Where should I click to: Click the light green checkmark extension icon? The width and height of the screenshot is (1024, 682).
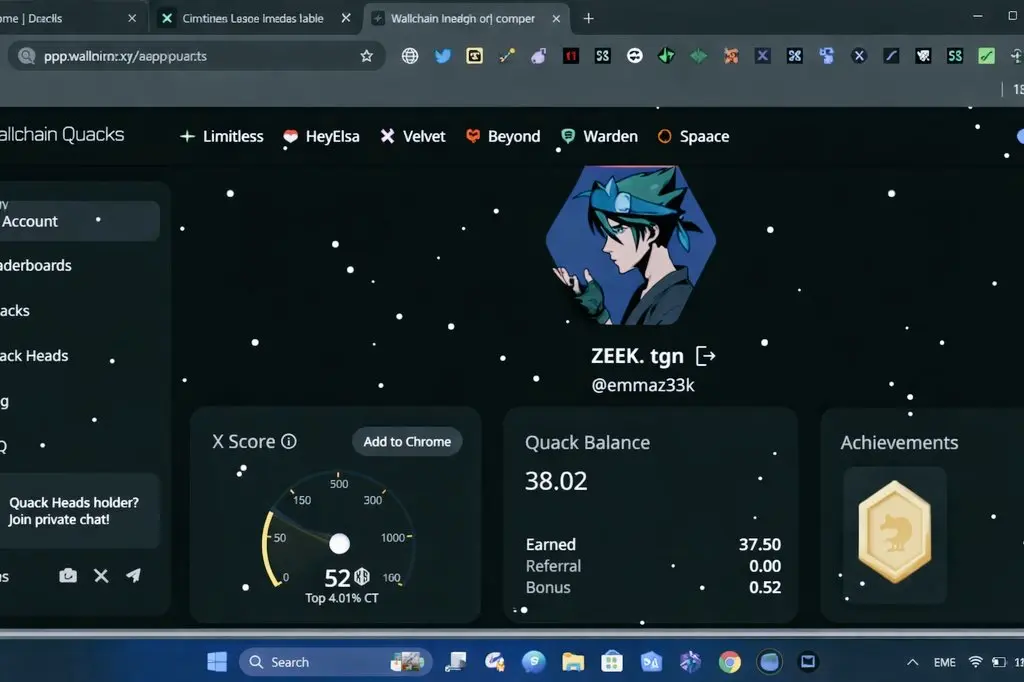(x=986, y=56)
